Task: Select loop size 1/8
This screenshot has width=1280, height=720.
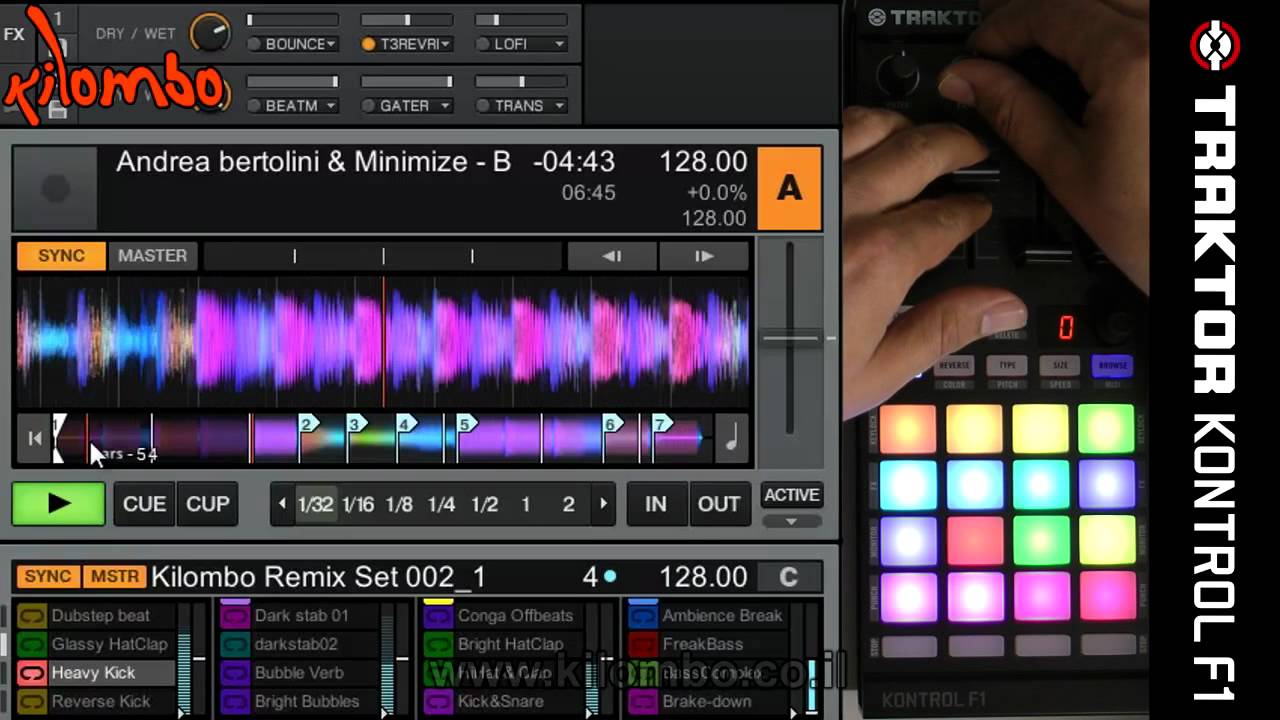Action: [x=399, y=504]
